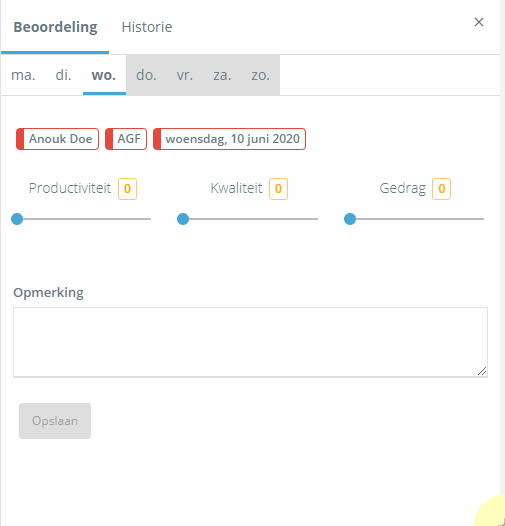
Task: Click the Kwaliteit slider handle
Action: pyautogui.click(x=183, y=219)
